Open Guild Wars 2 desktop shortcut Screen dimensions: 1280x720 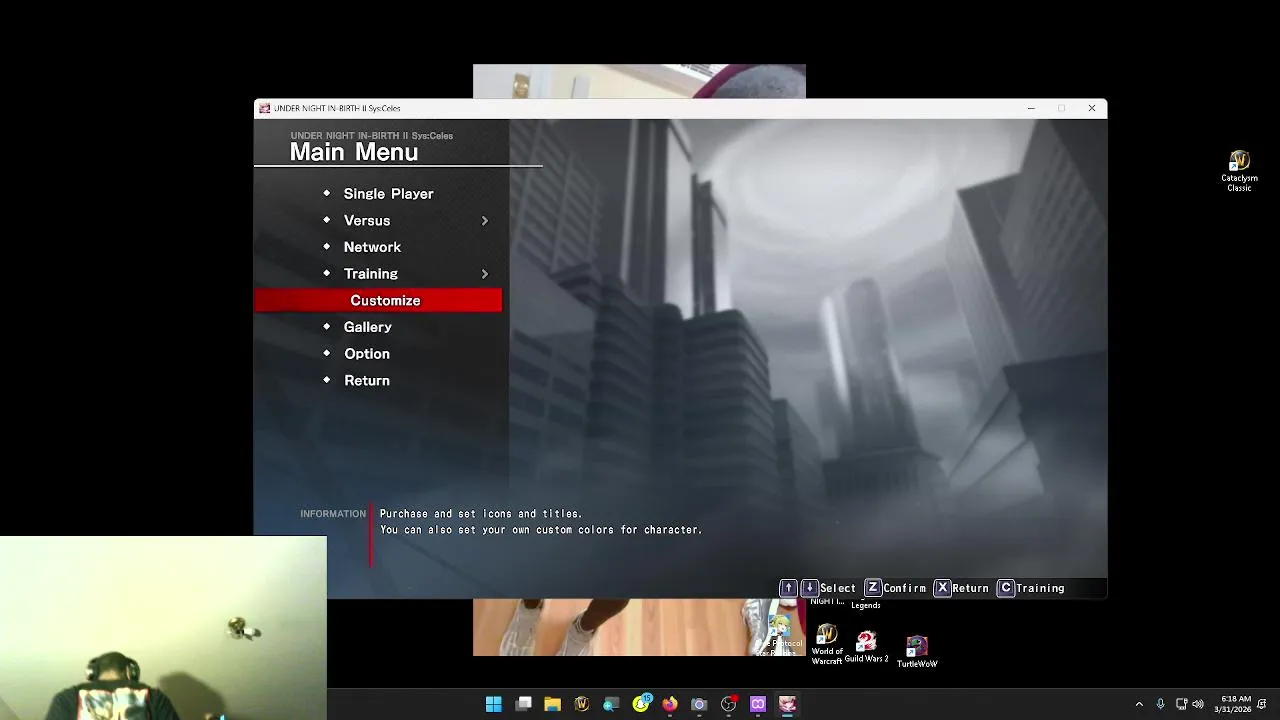point(866,646)
